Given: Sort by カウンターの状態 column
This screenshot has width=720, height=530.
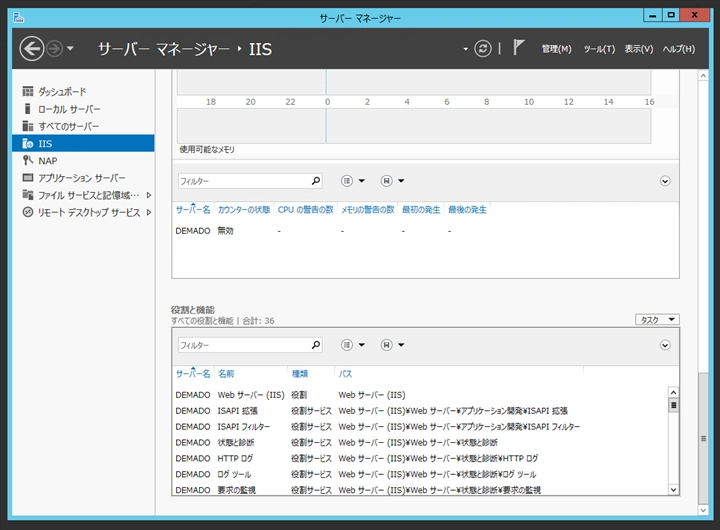Looking at the screenshot, I should [244, 210].
